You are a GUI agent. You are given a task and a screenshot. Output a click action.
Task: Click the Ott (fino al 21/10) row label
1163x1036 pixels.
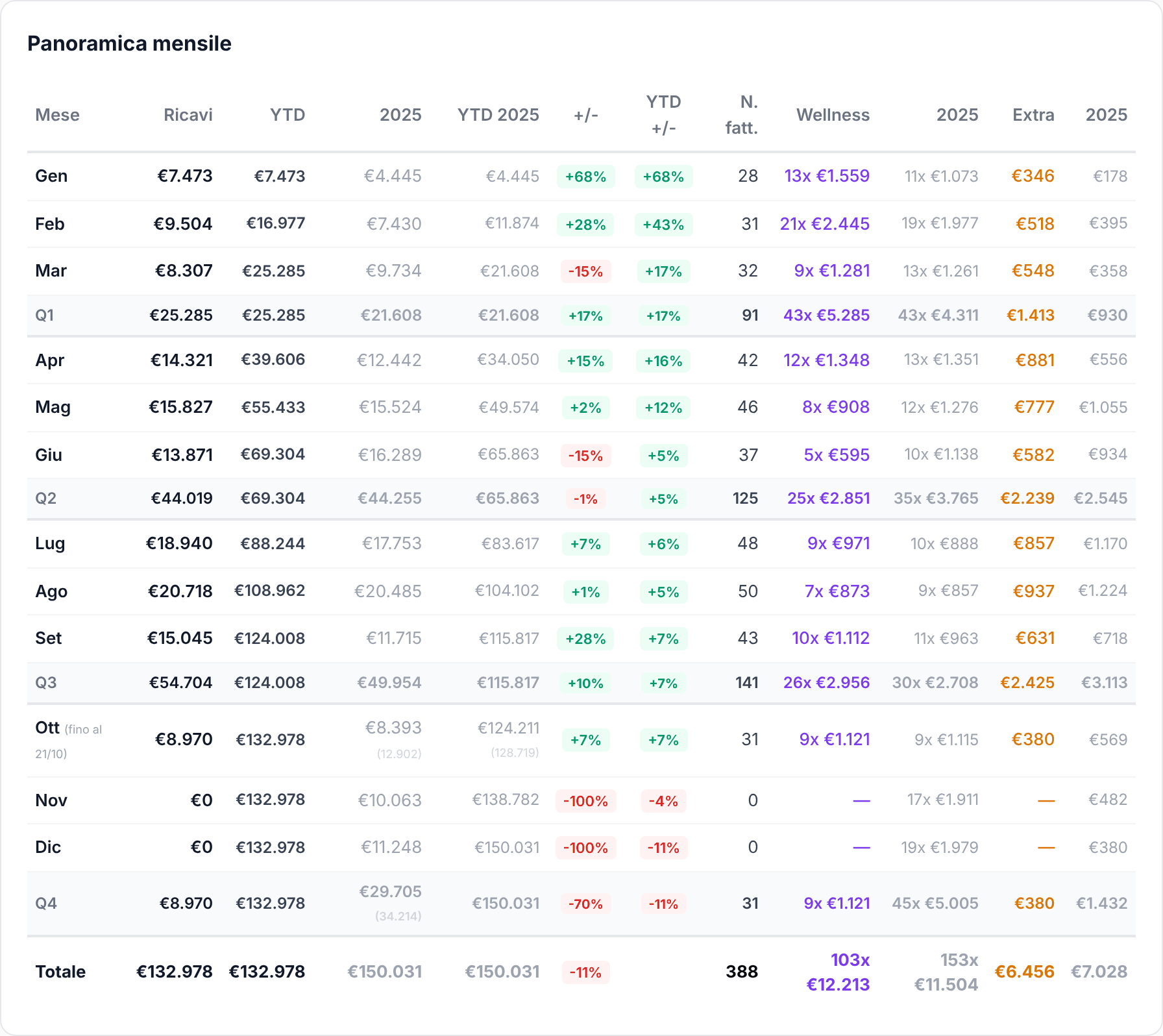[69, 740]
